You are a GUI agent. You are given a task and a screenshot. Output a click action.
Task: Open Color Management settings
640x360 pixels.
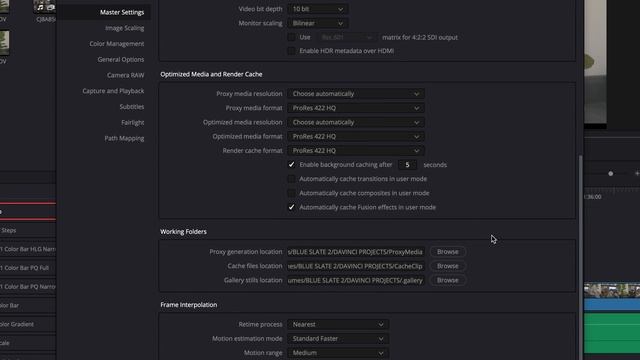tap(117, 44)
